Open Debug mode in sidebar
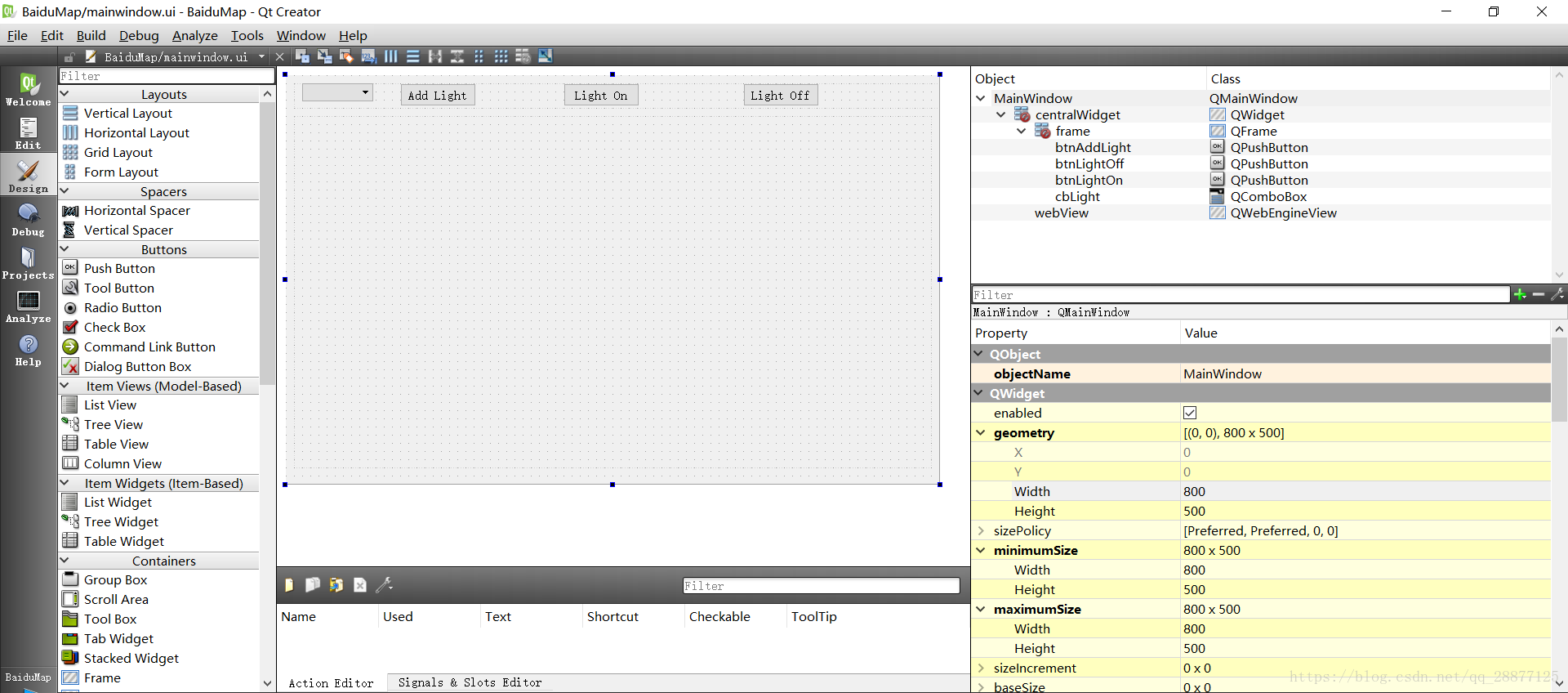Viewport: 1568px width, 693px height. (x=29, y=220)
